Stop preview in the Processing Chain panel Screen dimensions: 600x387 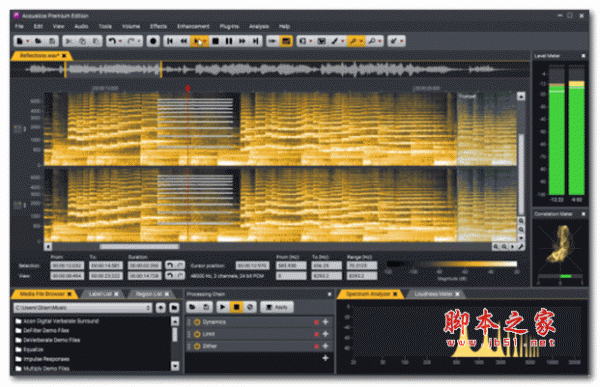pyautogui.click(x=236, y=307)
